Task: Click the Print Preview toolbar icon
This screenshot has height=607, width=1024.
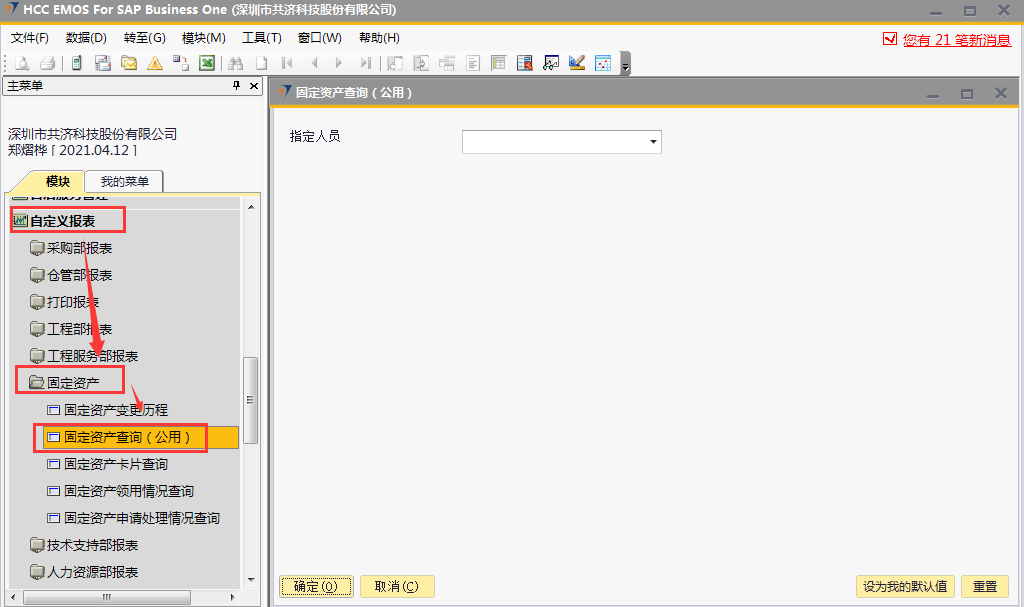Action: pyautogui.click(x=21, y=63)
